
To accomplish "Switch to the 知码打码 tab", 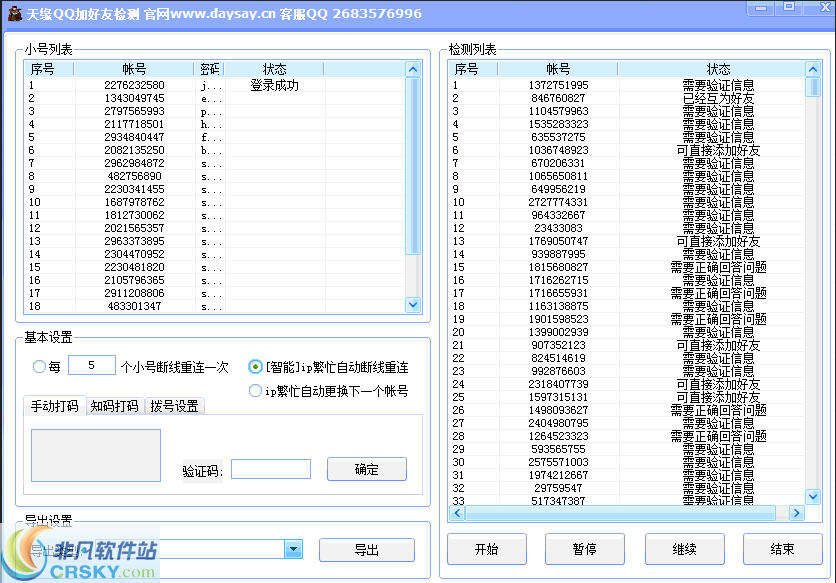I will tap(115, 406).
